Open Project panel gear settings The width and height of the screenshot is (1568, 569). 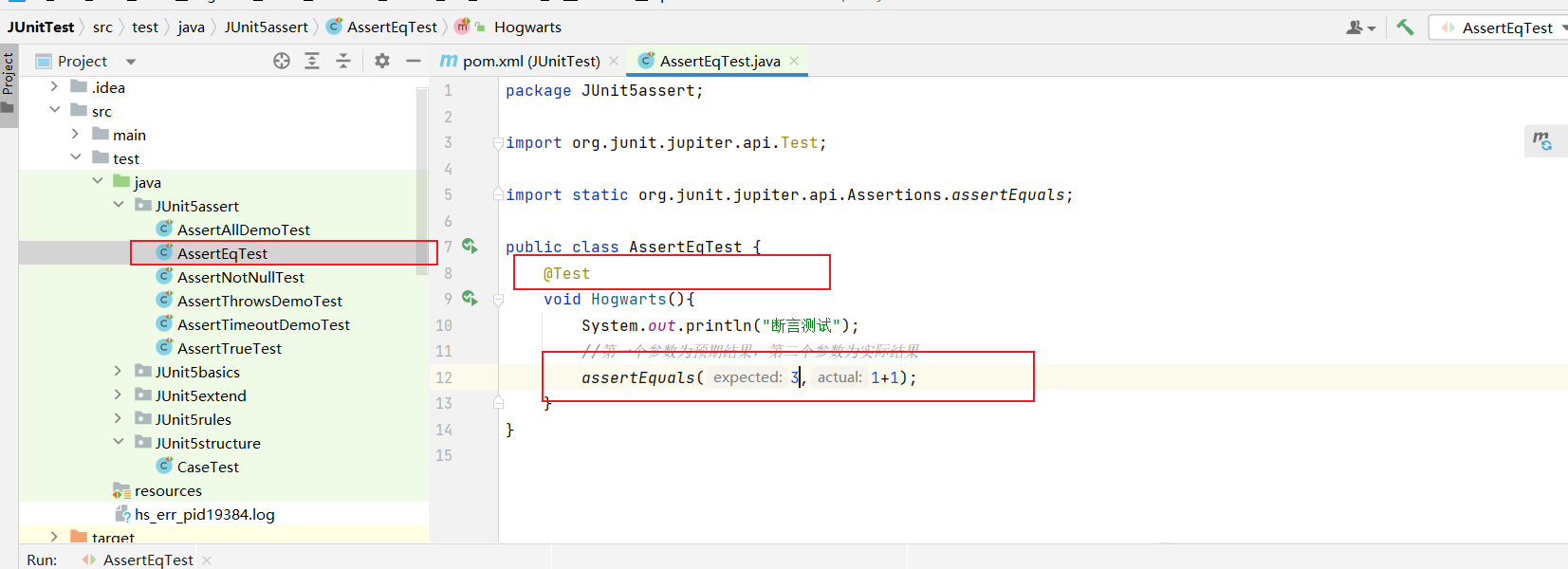coord(382,61)
